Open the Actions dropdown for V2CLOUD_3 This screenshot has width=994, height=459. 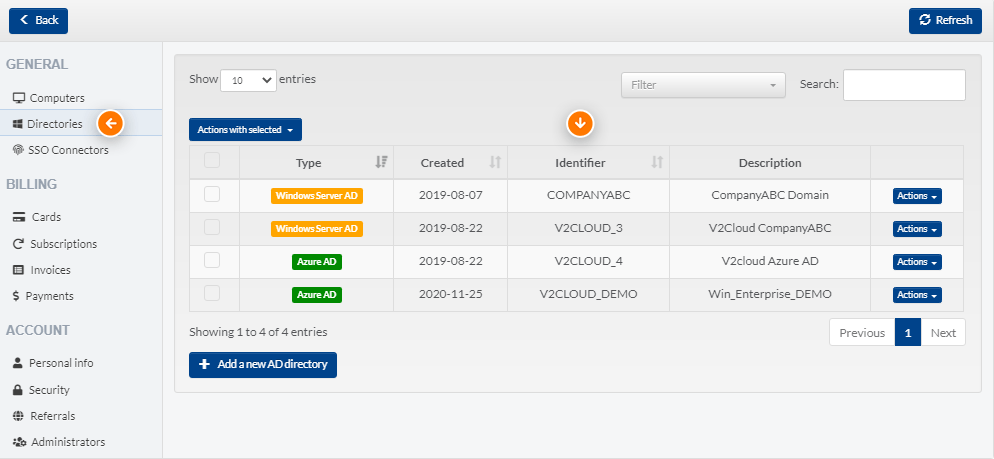pos(917,229)
